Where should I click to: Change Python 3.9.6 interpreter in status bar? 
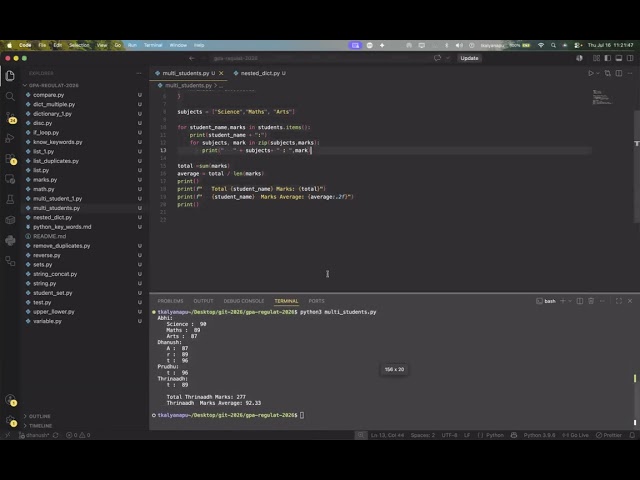click(539, 435)
